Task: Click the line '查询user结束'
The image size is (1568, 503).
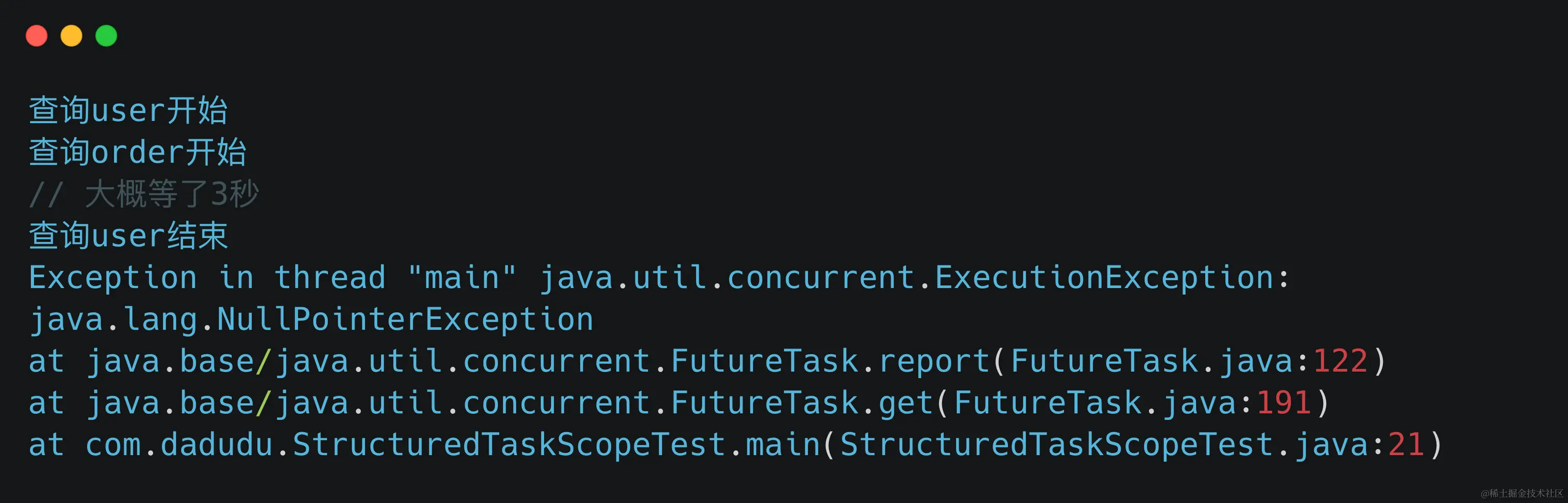Action: click(129, 236)
